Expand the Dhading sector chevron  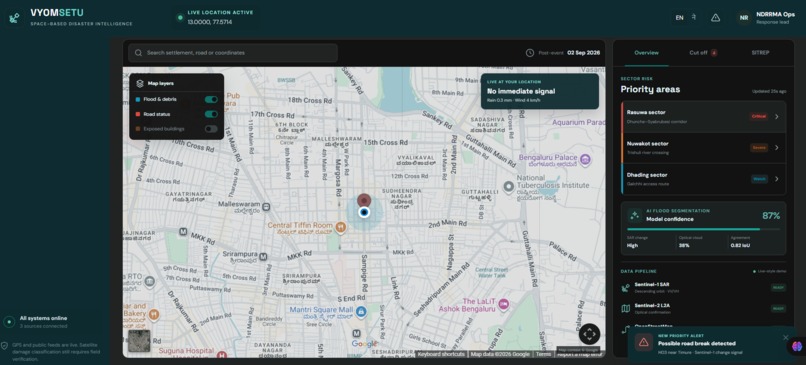click(776, 179)
